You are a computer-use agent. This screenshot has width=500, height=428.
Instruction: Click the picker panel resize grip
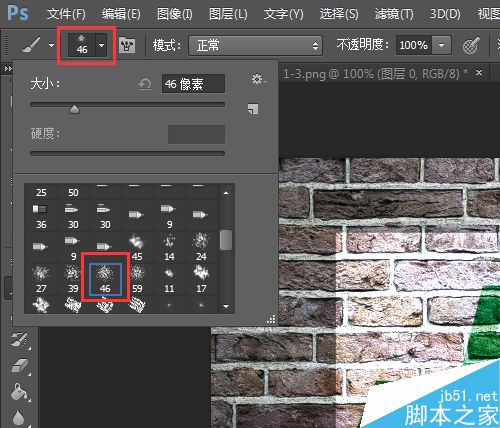tap(271, 319)
